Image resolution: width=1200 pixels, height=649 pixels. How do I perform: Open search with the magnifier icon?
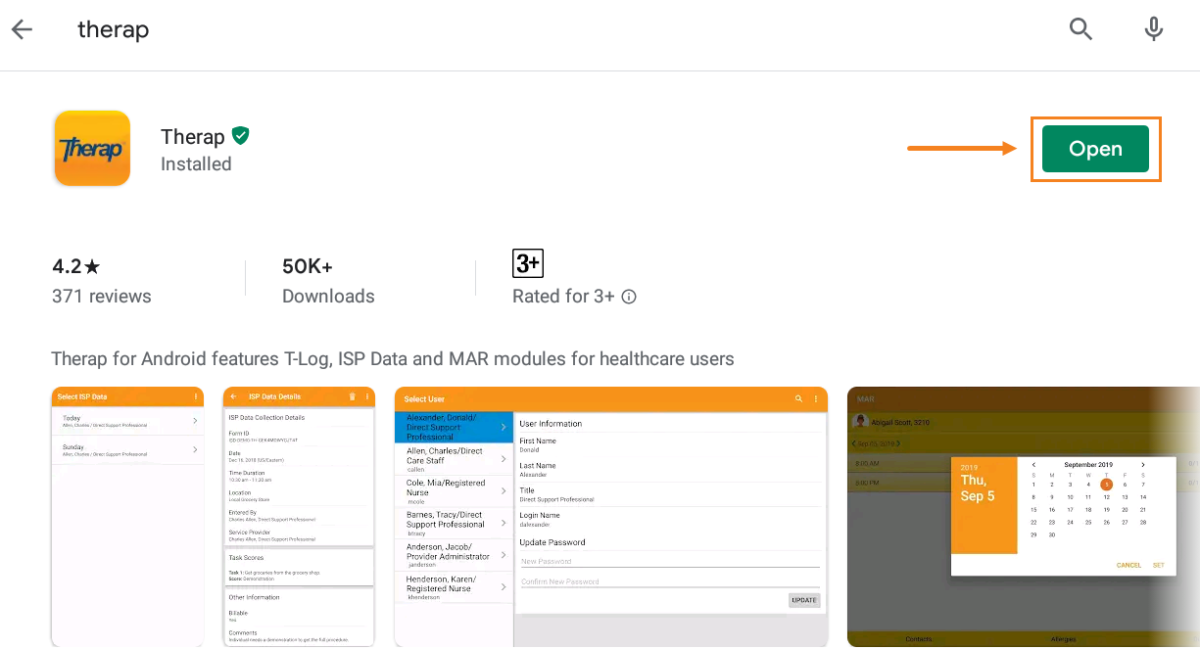(1080, 29)
